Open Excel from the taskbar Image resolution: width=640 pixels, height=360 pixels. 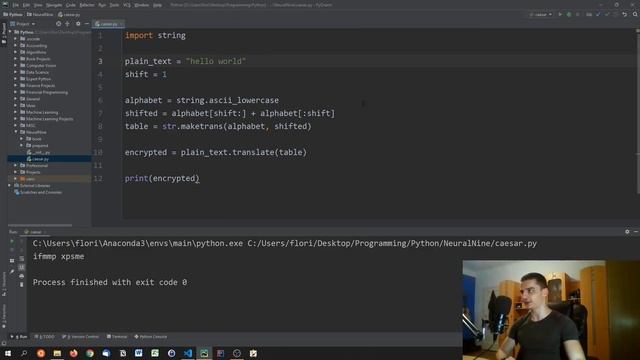point(155,353)
